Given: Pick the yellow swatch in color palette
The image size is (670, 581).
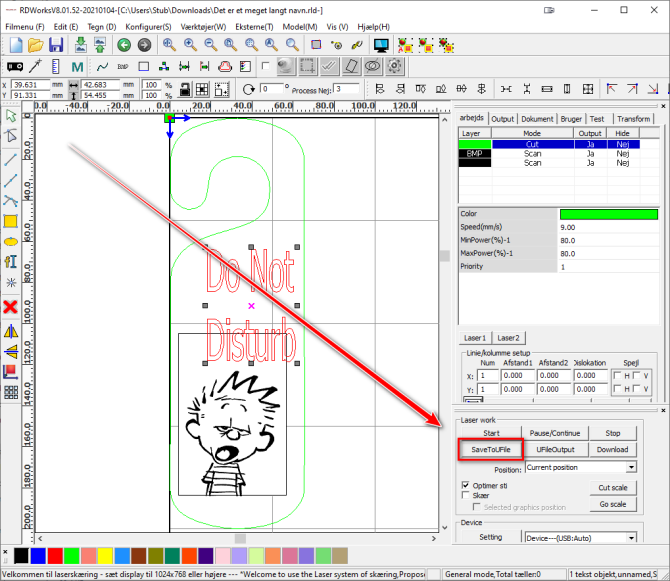Looking at the screenshot, I should (105, 556).
